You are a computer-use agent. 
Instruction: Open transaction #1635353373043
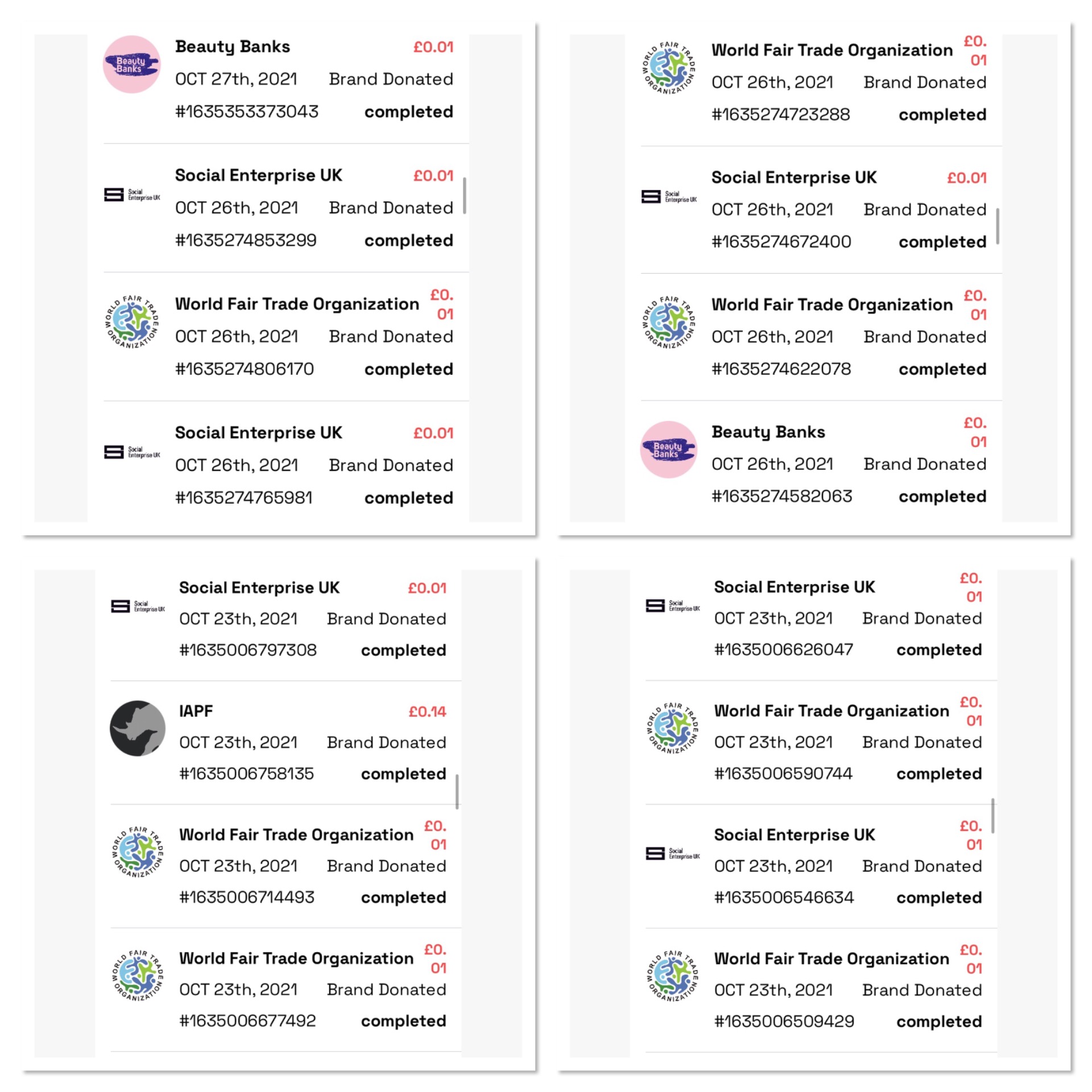click(x=247, y=111)
